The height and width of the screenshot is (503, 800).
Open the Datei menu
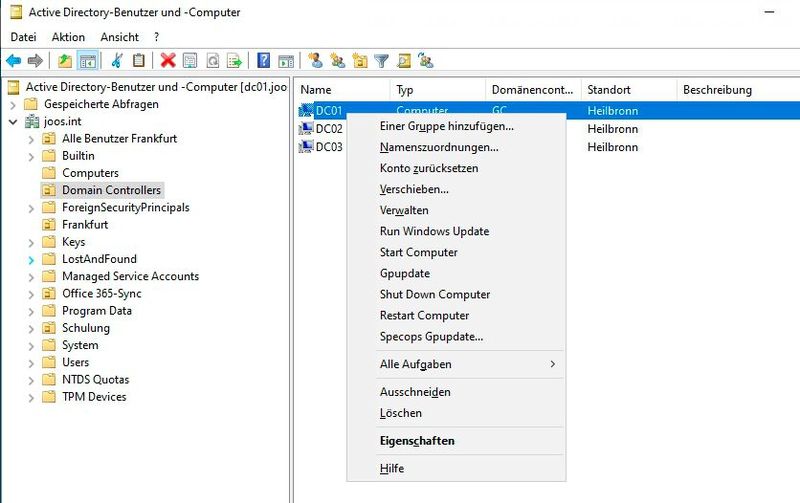coord(23,37)
